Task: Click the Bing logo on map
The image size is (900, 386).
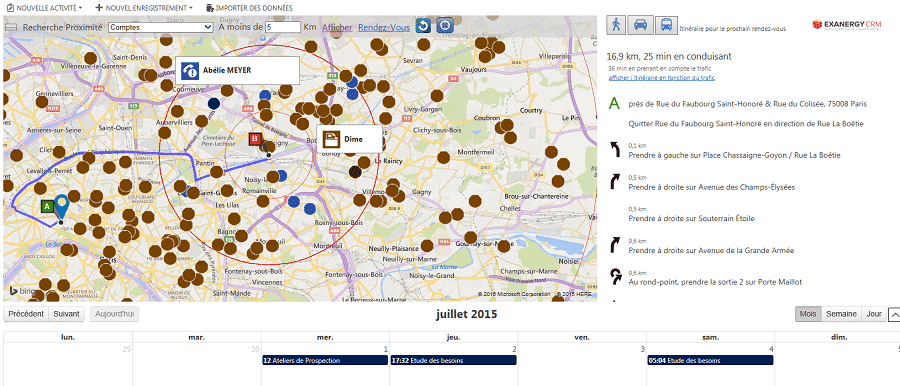Action: pyautogui.click(x=23, y=291)
